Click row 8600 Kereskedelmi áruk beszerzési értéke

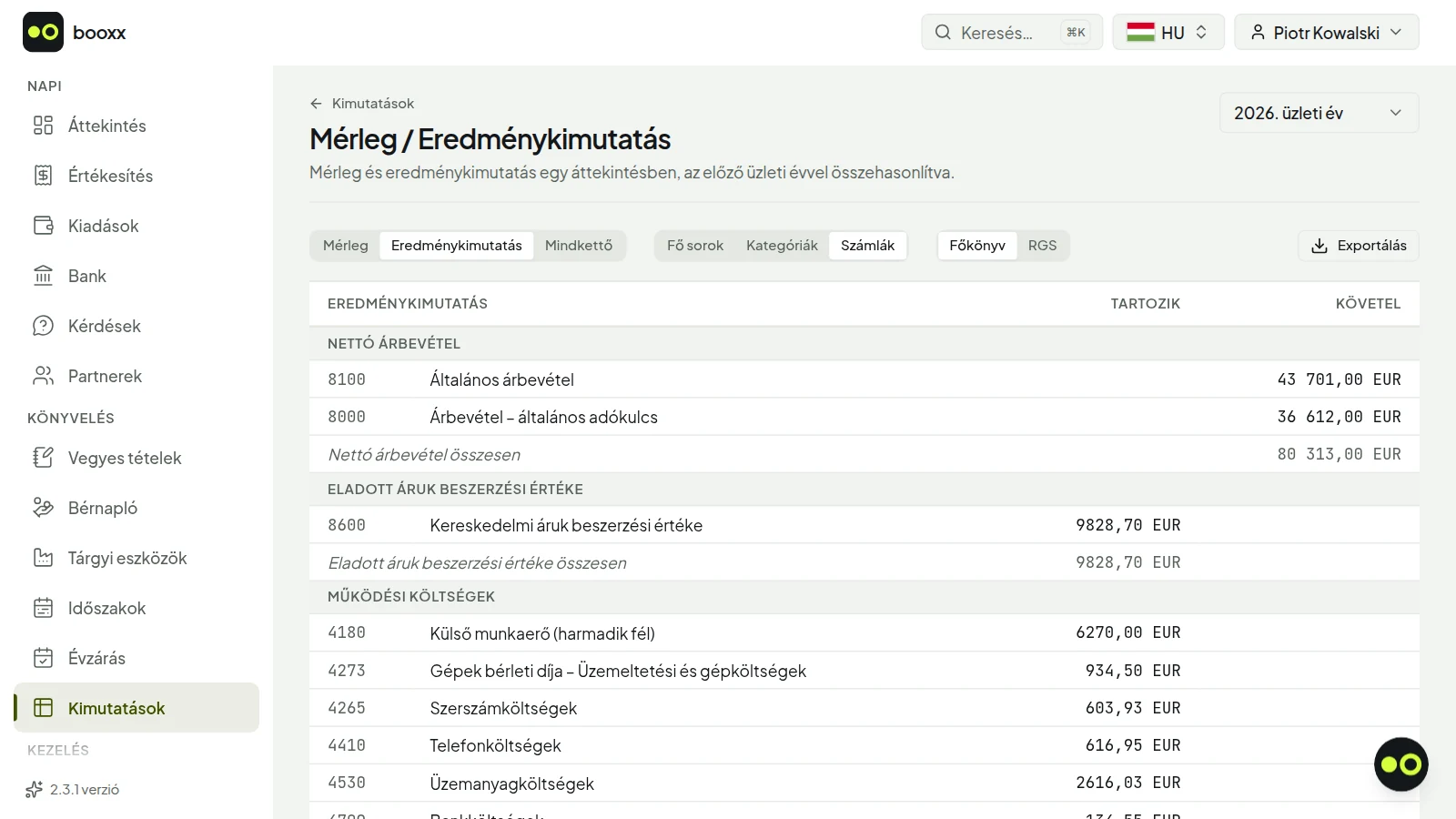864,525
